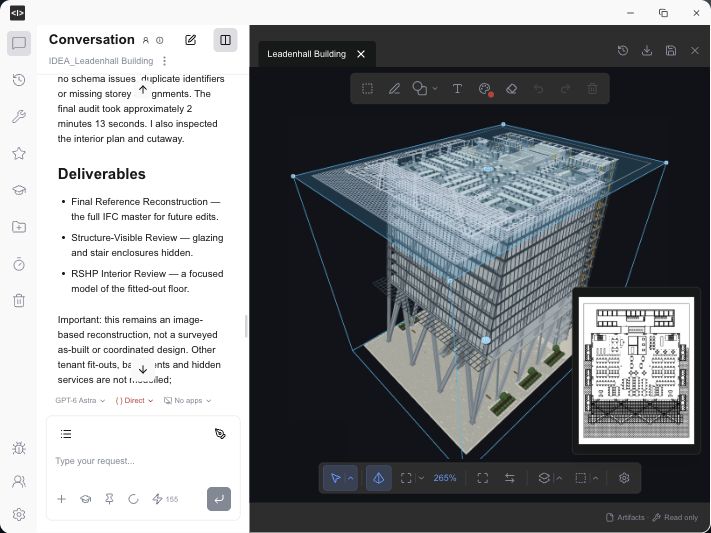Expand the layers options chevron
Image resolution: width=711 pixels, height=533 pixels.
(559, 478)
